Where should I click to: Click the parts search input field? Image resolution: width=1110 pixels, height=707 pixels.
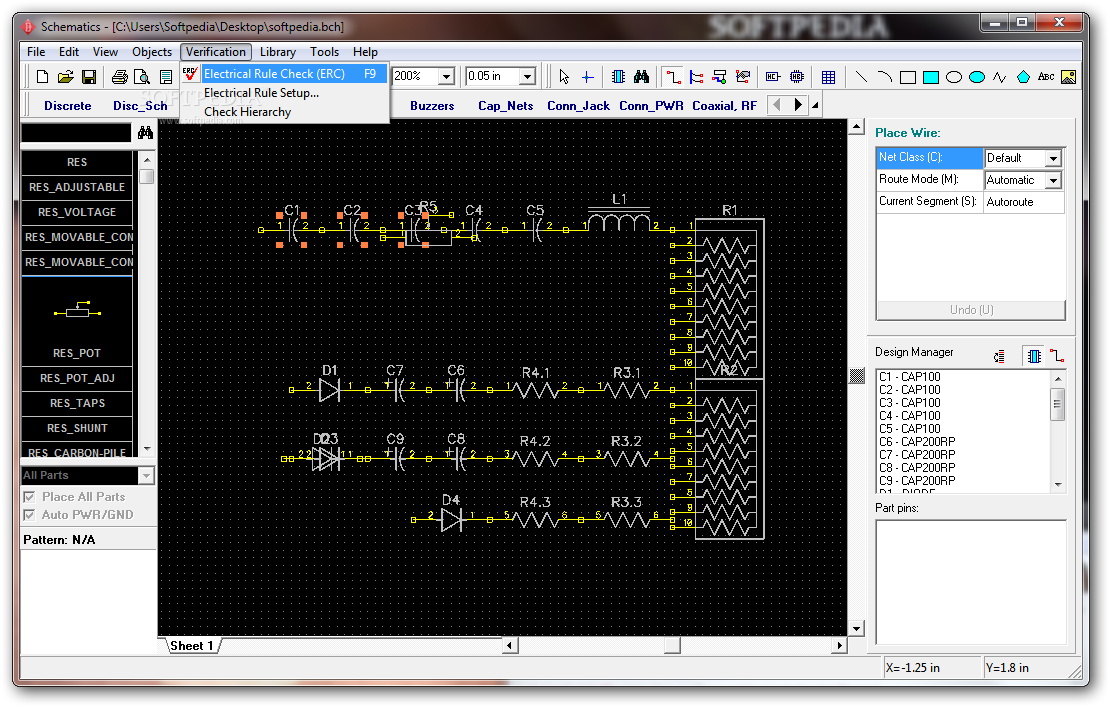[x=76, y=132]
